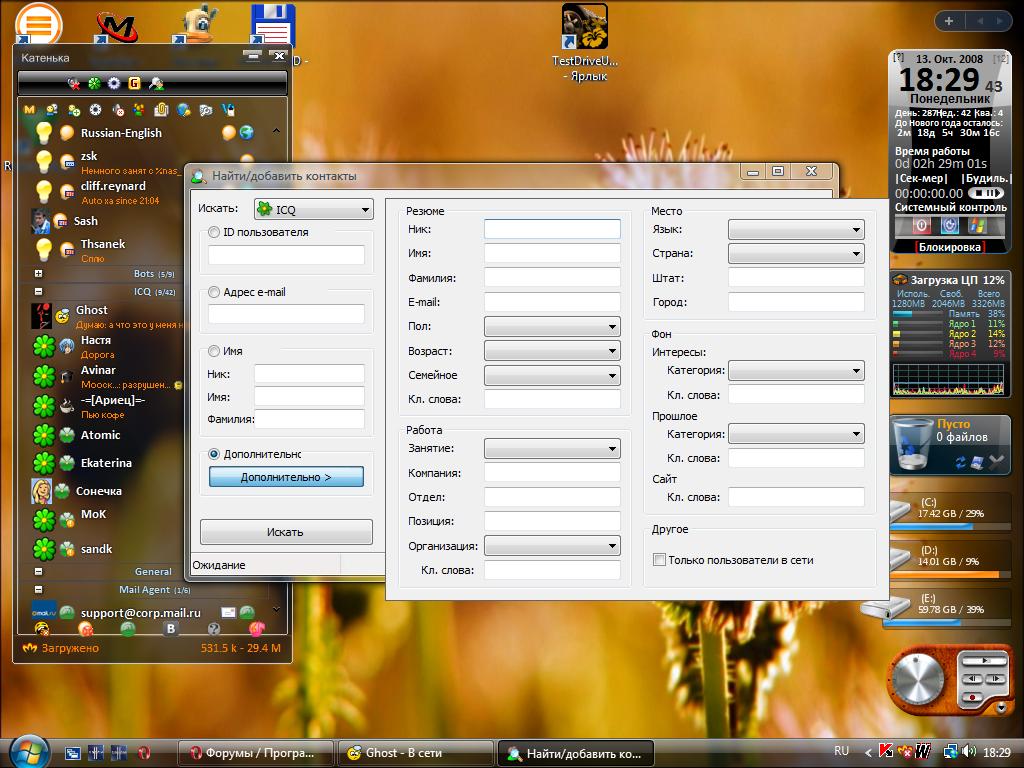Click the 'Искать' search button

286,532
